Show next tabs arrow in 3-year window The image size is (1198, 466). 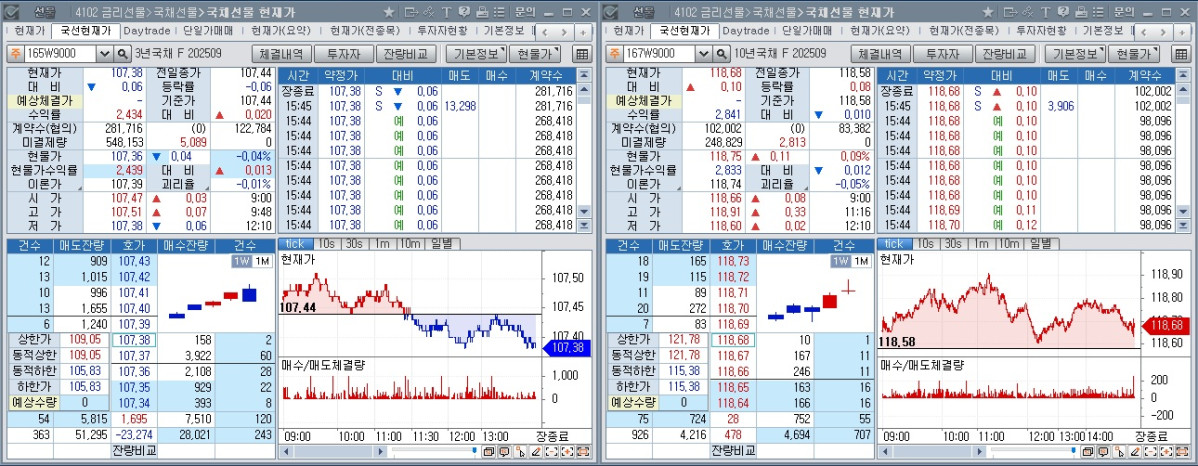click(x=565, y=31)
